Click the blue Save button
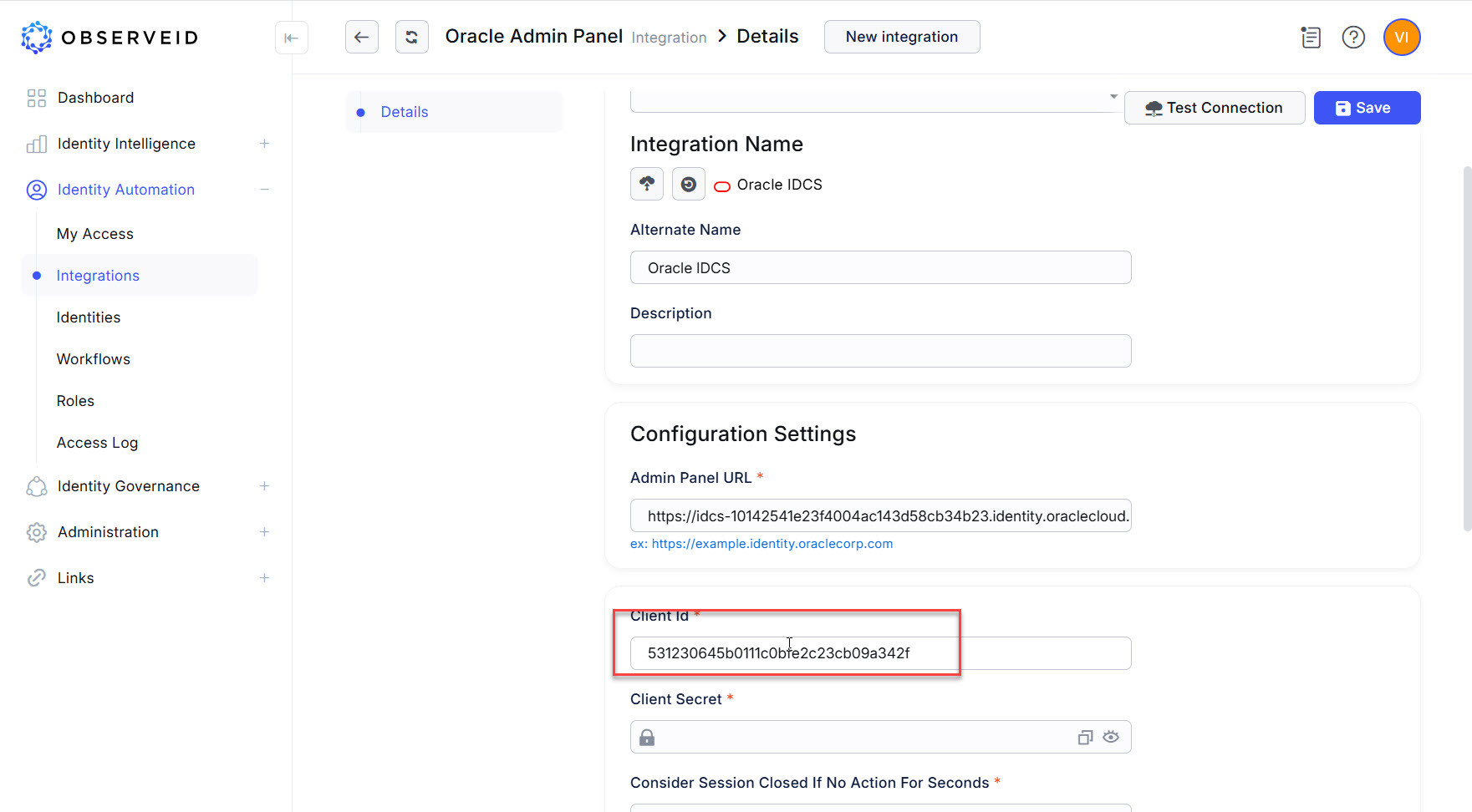 [x=1366, y=108]
